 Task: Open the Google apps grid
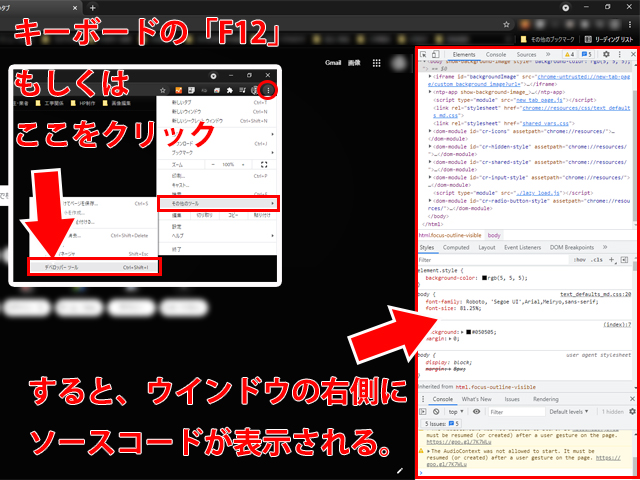pos(376,62)
